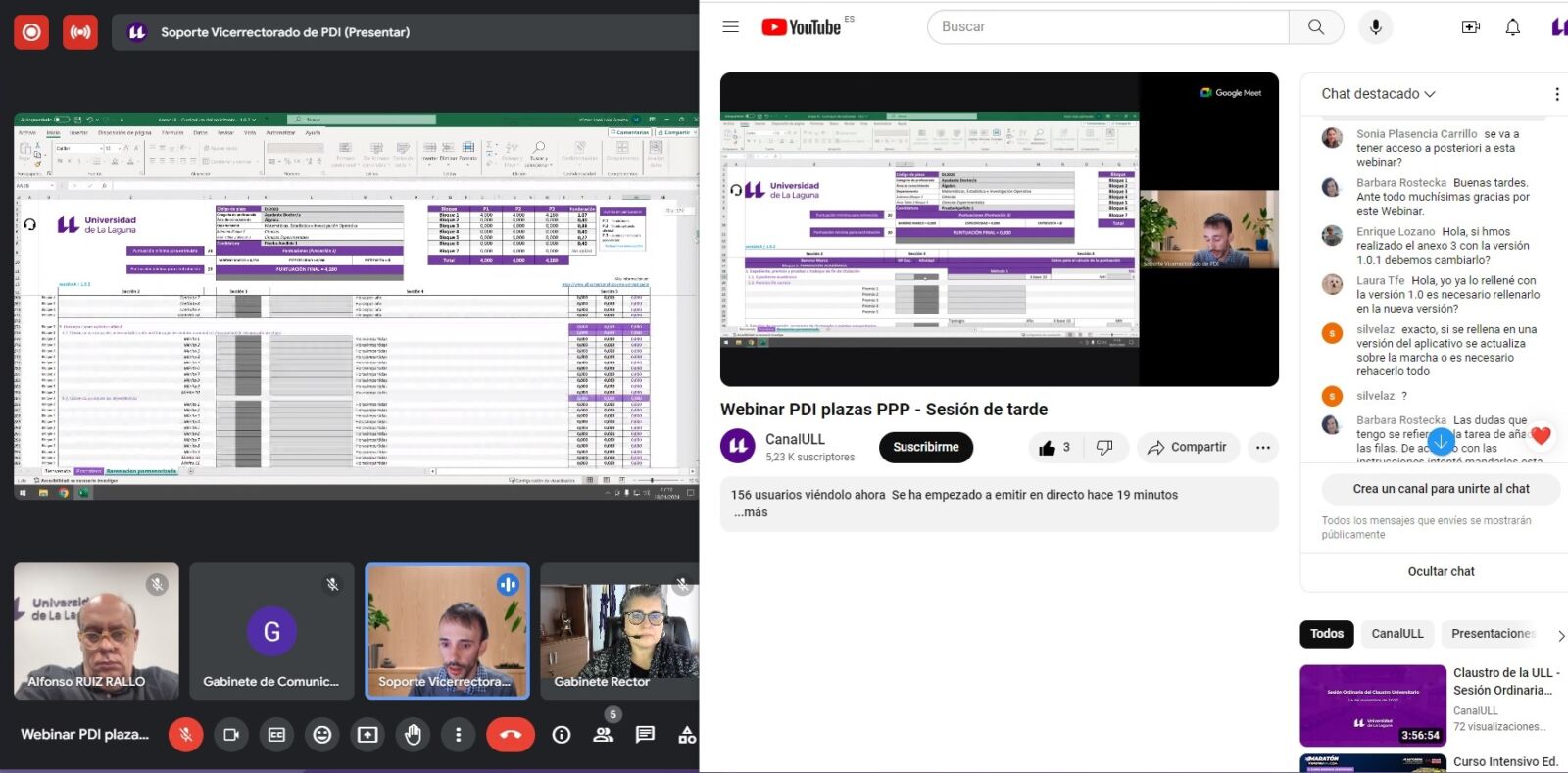
Task: Open YouTube notifications bell
Action: click(x=1512, y=27)
